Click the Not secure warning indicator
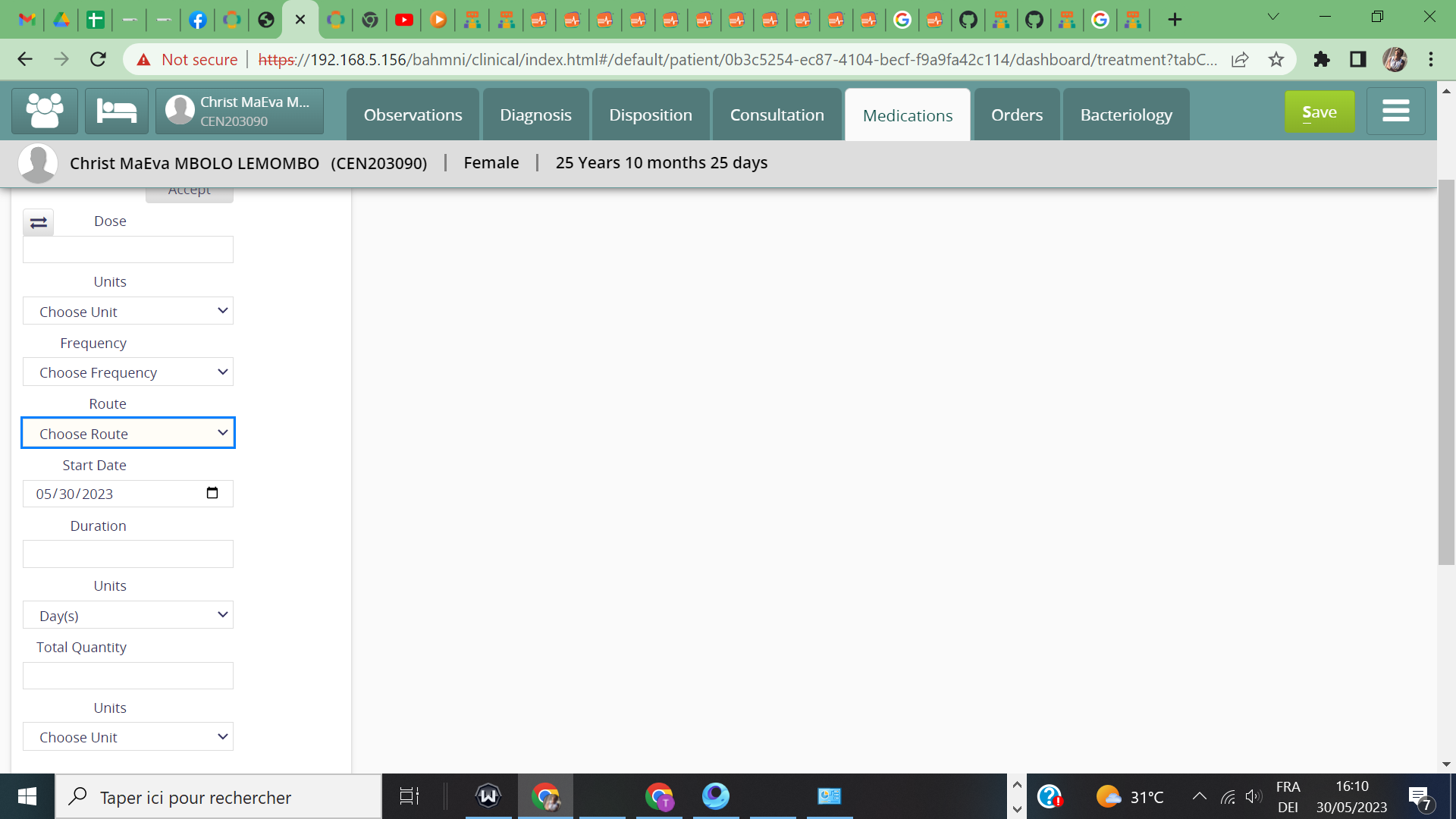The height and width of the screenshot is (819, 1456). pos(187,59)
